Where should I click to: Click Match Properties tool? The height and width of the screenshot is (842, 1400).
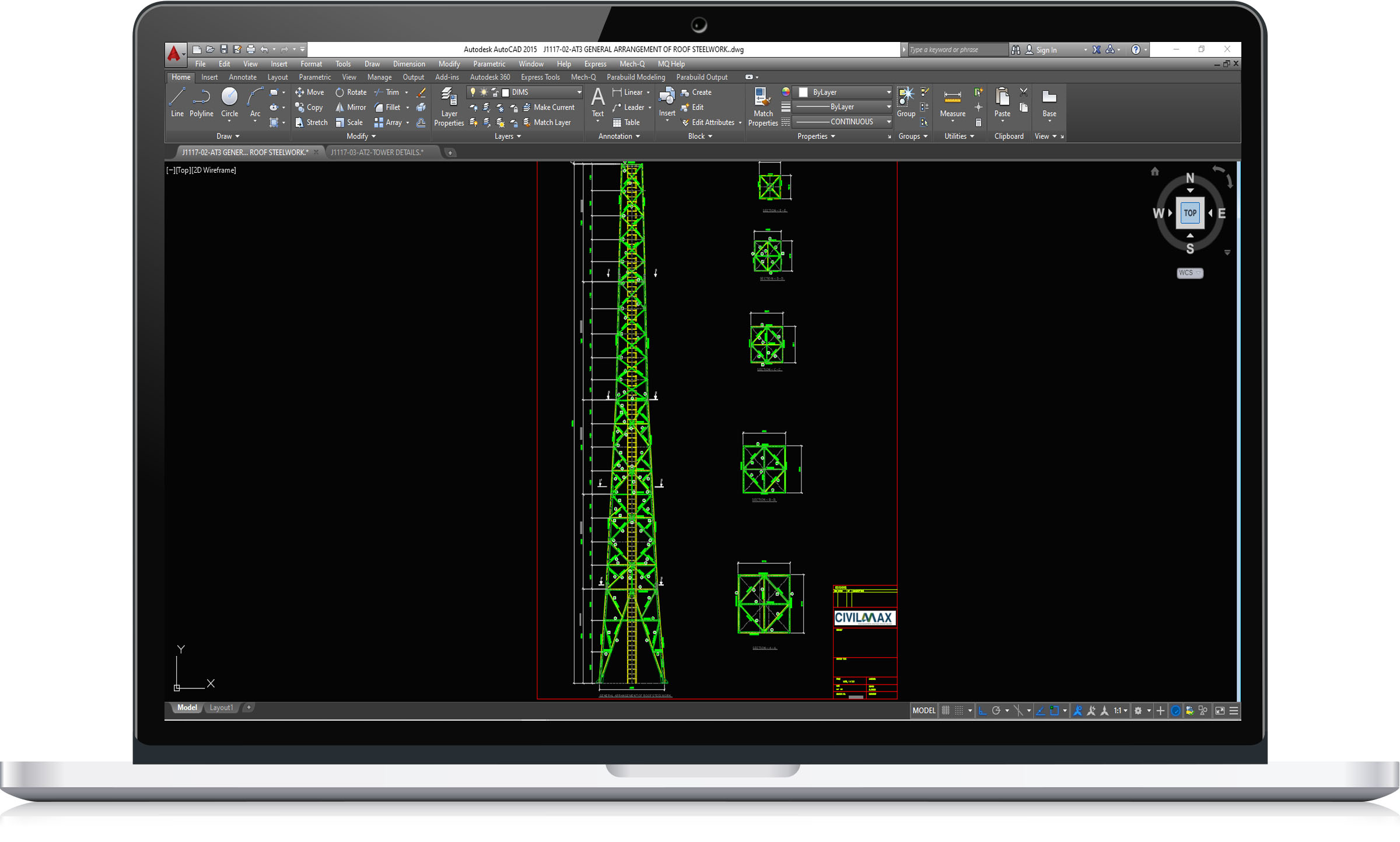(x=762, y=107)
